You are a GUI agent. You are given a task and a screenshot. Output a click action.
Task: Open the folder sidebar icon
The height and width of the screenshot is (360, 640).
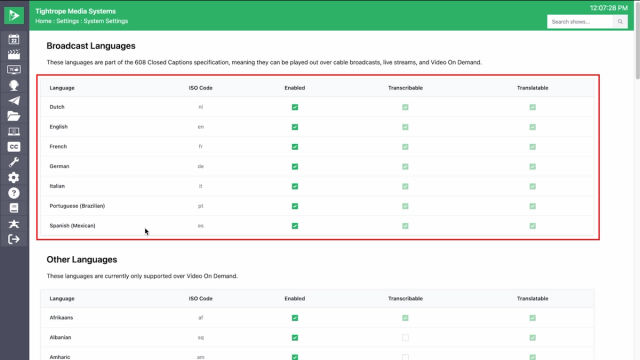pos(14,116)
